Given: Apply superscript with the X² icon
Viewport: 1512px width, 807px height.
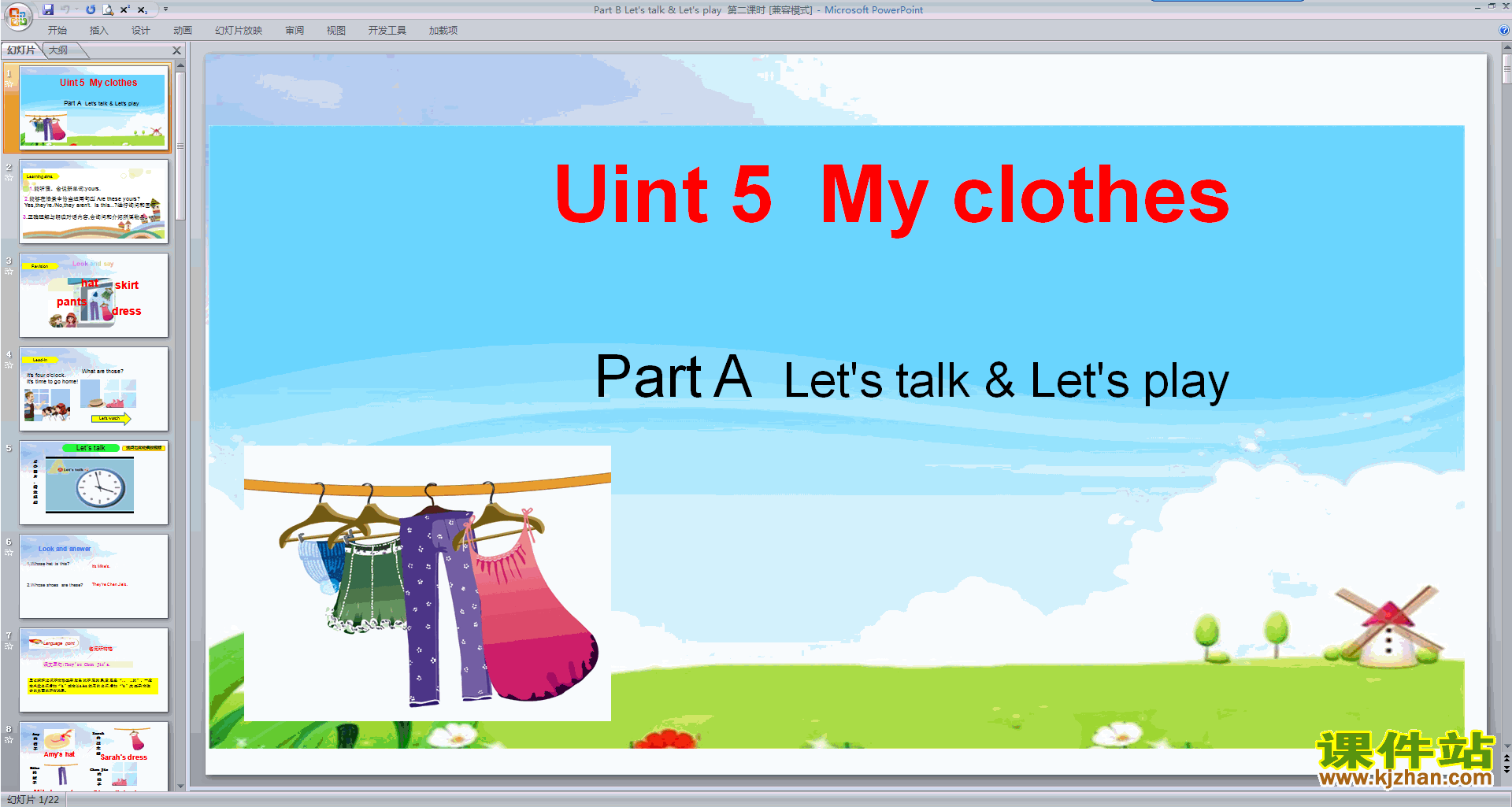Looking at the screenshot, I should (x=125, y=9).
